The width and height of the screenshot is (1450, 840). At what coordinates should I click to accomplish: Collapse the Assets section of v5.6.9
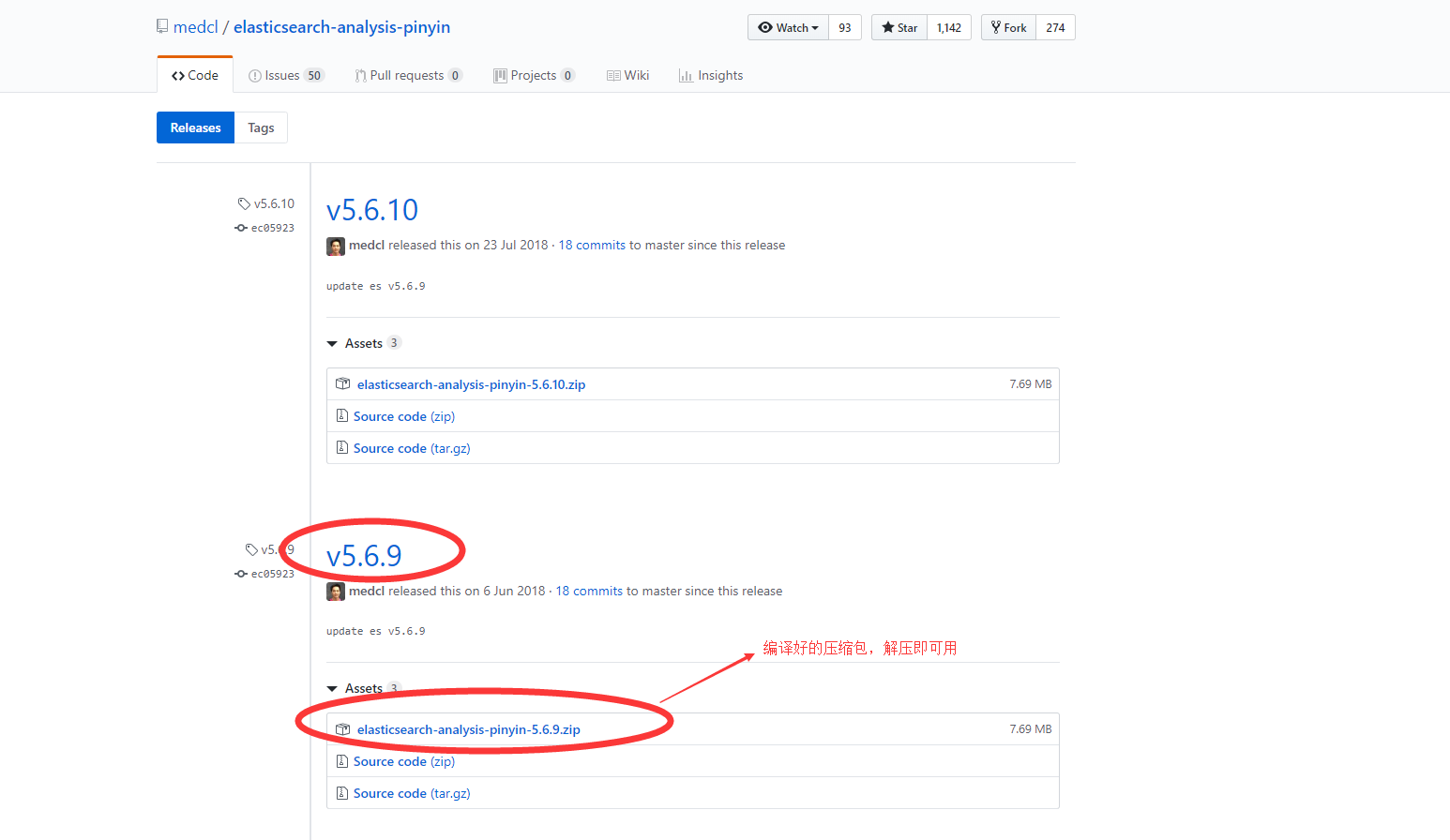point(363,688)
